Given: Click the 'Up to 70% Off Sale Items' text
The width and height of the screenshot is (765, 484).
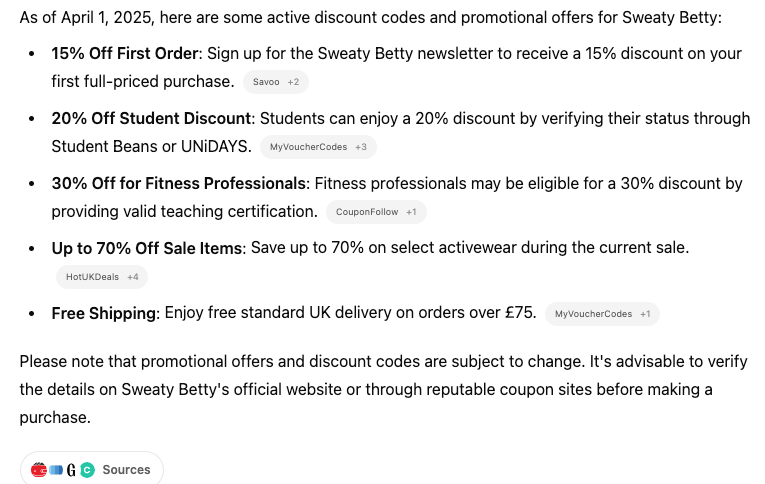Looking at the screenshot, I should pyautogui.click(x=147, y=248).
